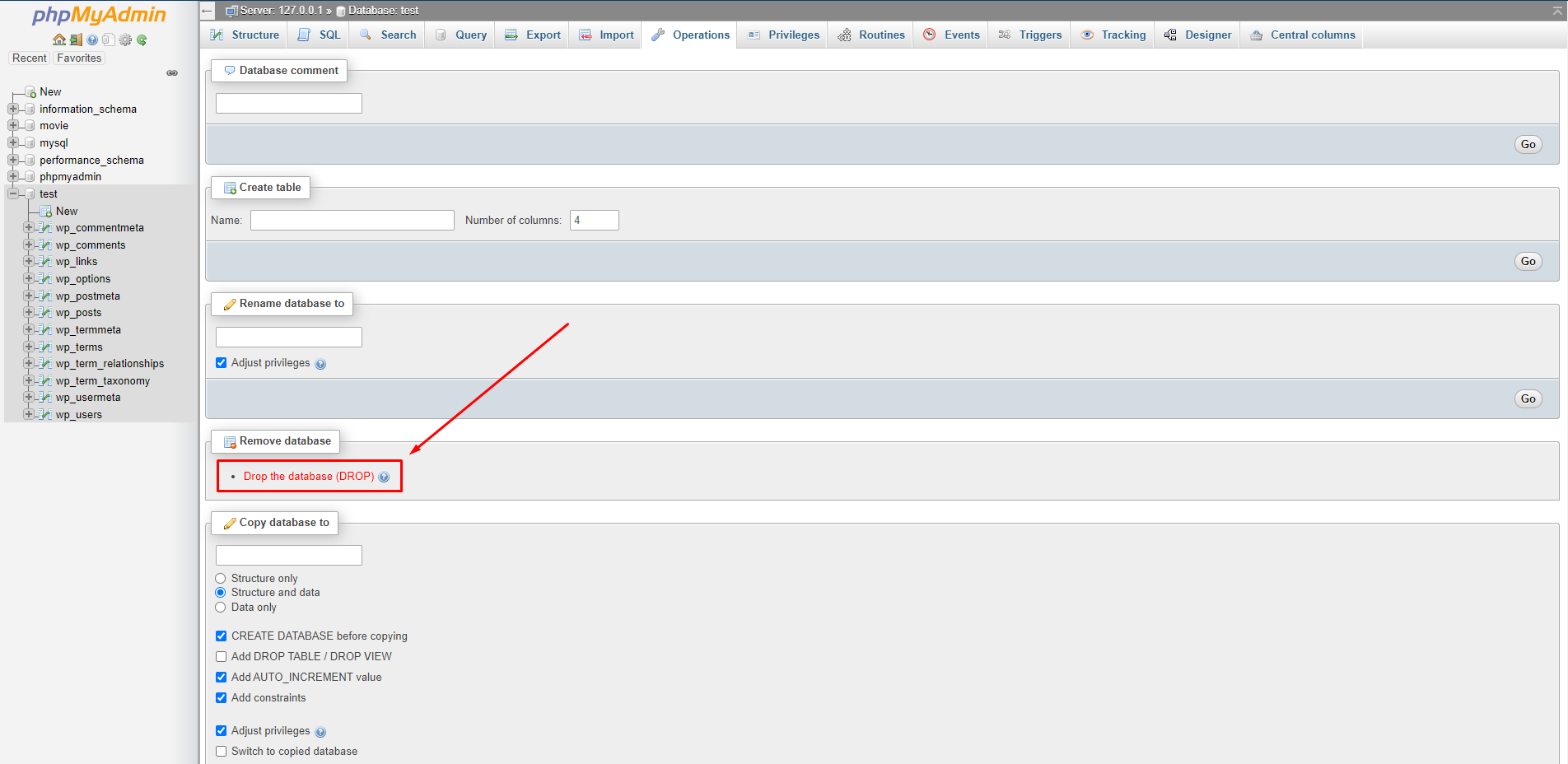Viewport: 1568px width, 764px height.
Task: Toggle Adjust privileges under Rename database
Action: coord(221,362)
